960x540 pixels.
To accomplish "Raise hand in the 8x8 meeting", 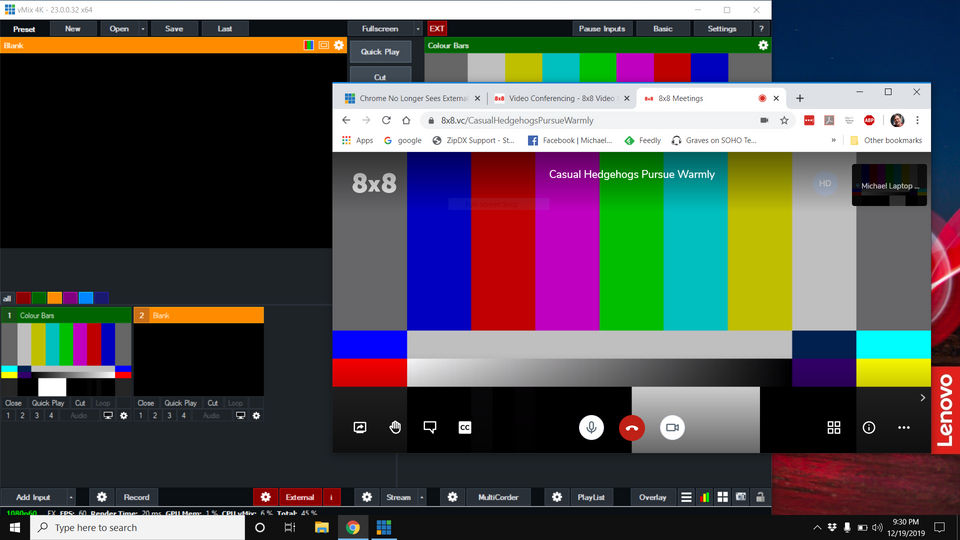I will point(395,427).
